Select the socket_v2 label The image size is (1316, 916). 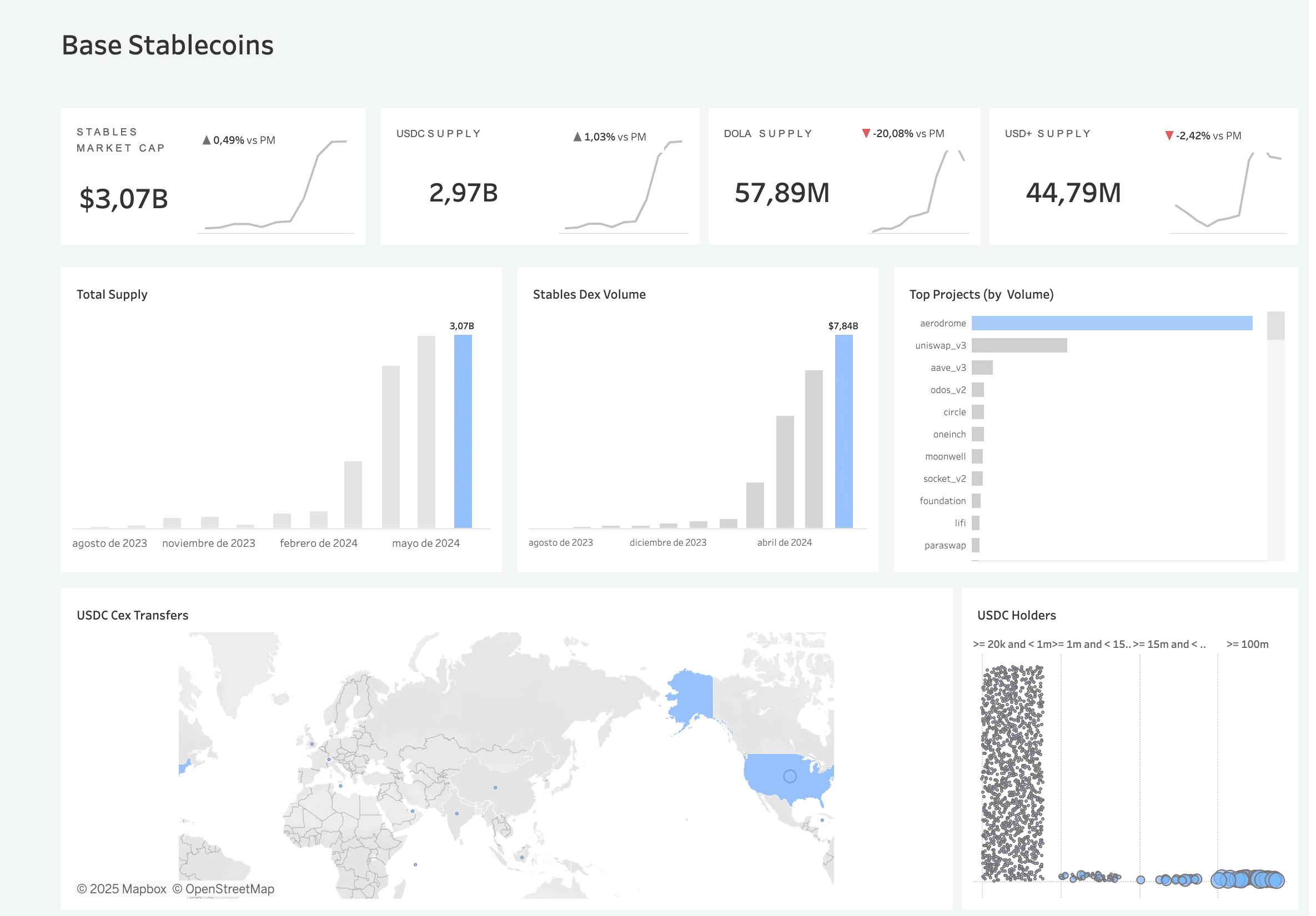[944, 479]
